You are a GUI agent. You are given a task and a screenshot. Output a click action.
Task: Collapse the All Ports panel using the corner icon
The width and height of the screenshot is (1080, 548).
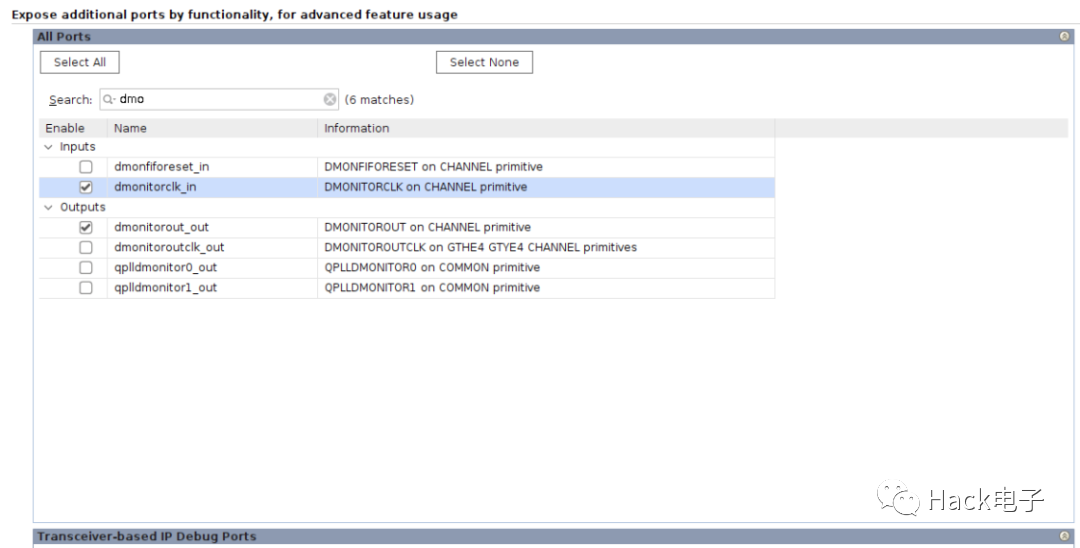click(1064, 36)
